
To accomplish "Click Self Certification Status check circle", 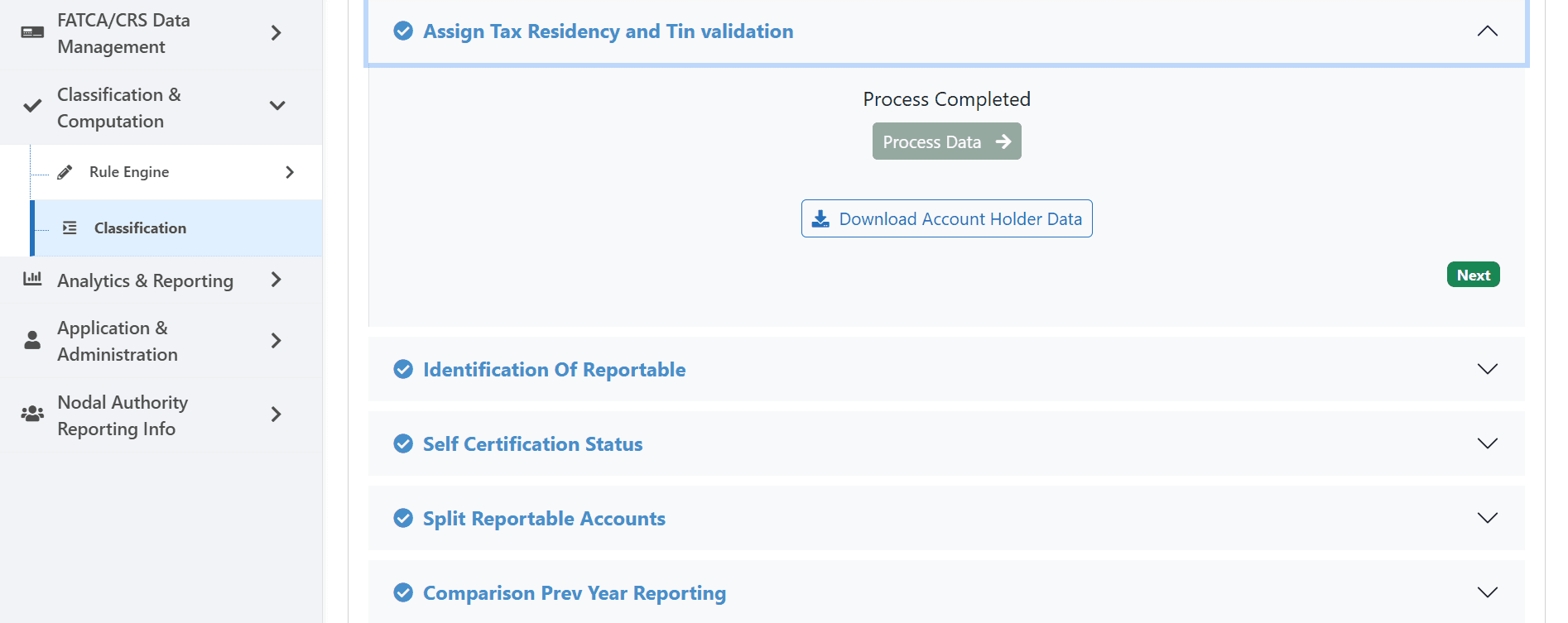I will (x=403, y=443).
